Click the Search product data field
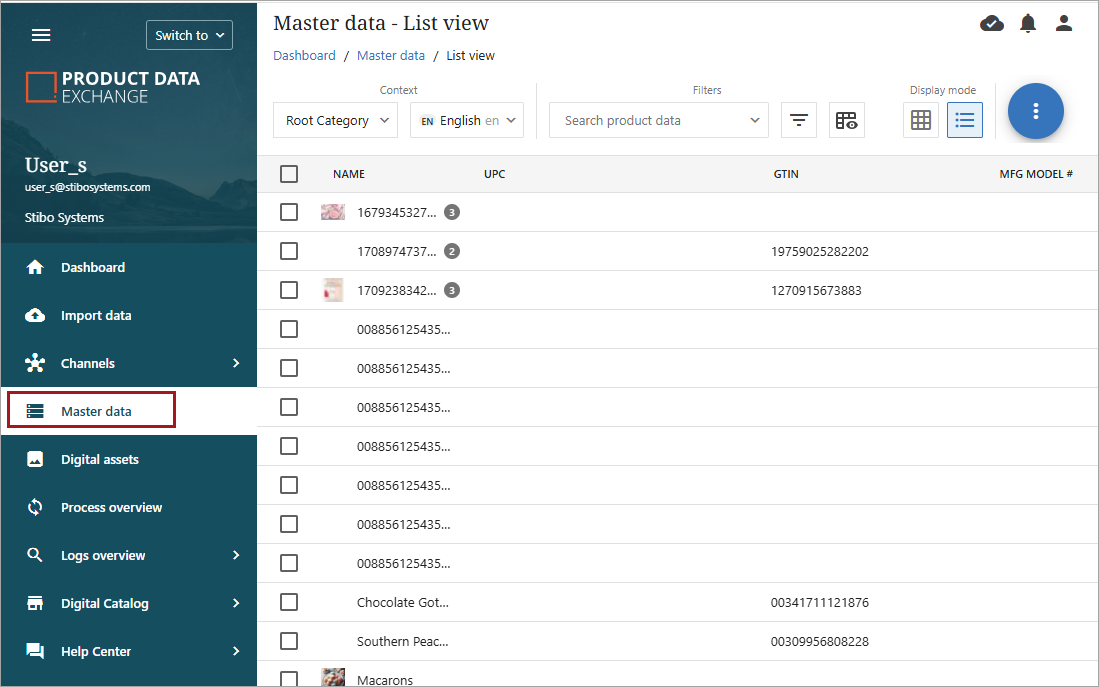Screen dimensions: 1099x687 (x=650, y=120)
